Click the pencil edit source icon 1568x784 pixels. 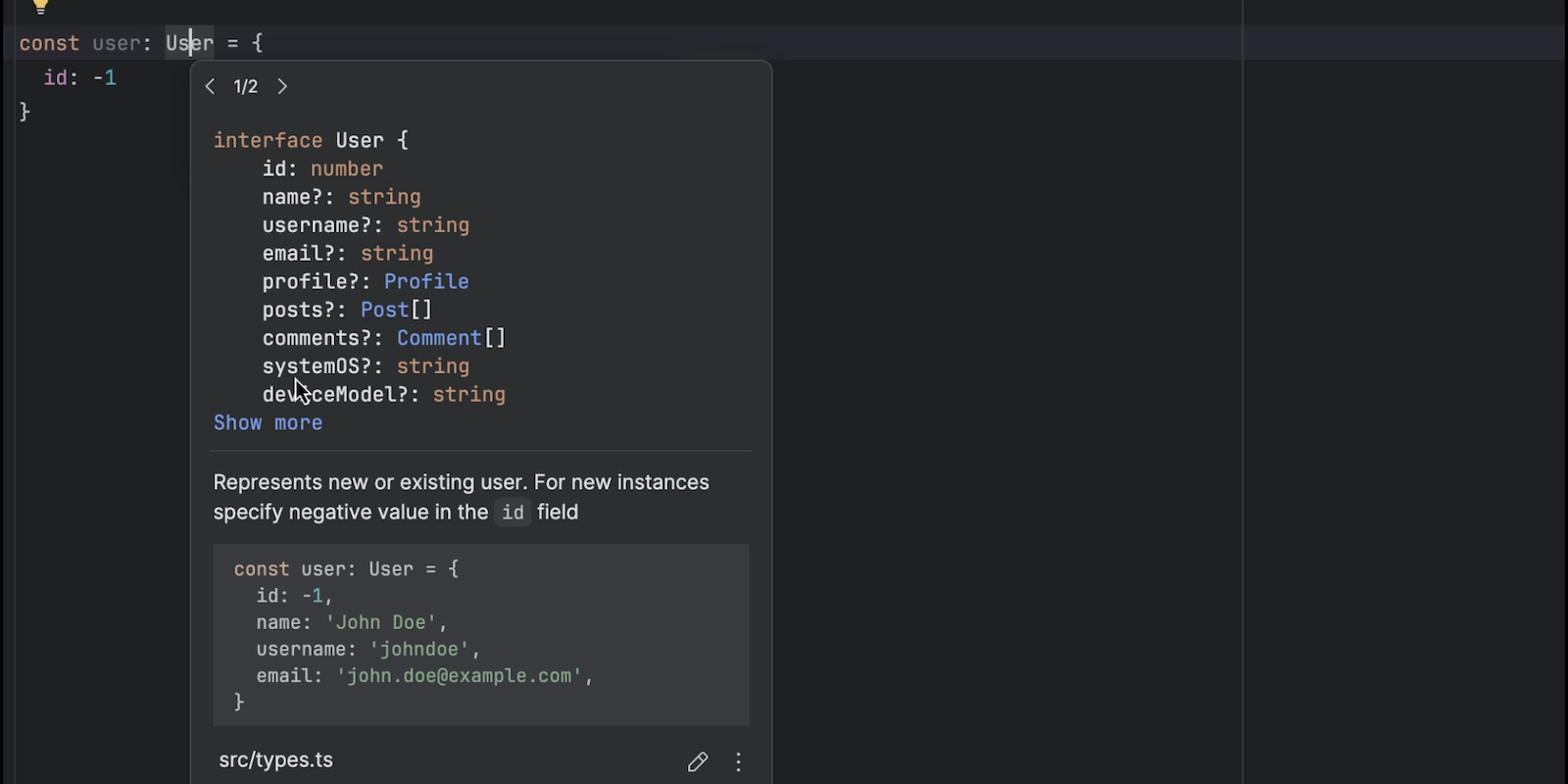point(698,761)
